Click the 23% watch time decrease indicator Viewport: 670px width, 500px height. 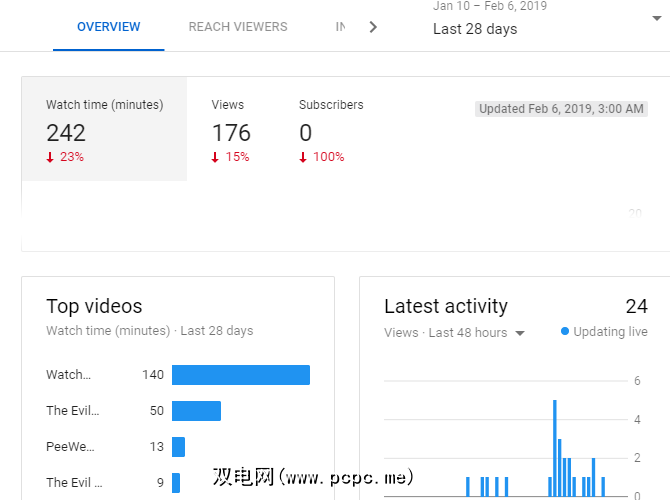(65, 157)
